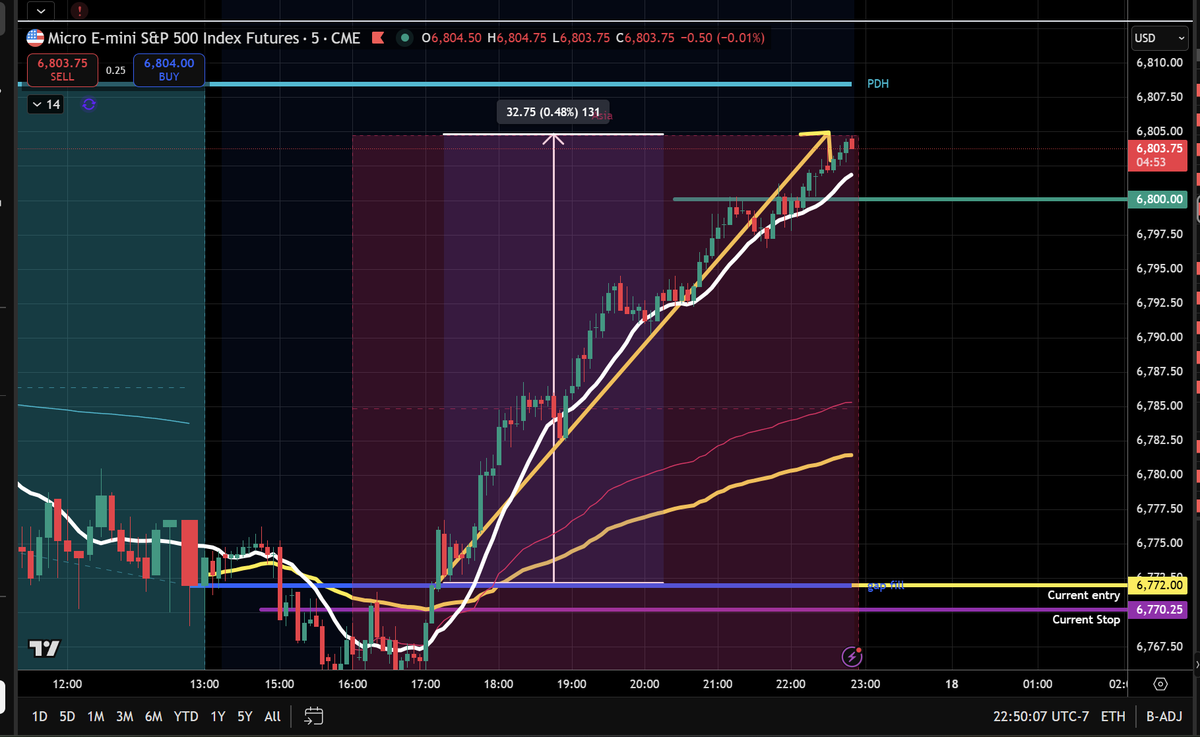Click the red flag icon beside CME
The height and width of the screenshot is (737, 1200).
(x=378, y=38)
